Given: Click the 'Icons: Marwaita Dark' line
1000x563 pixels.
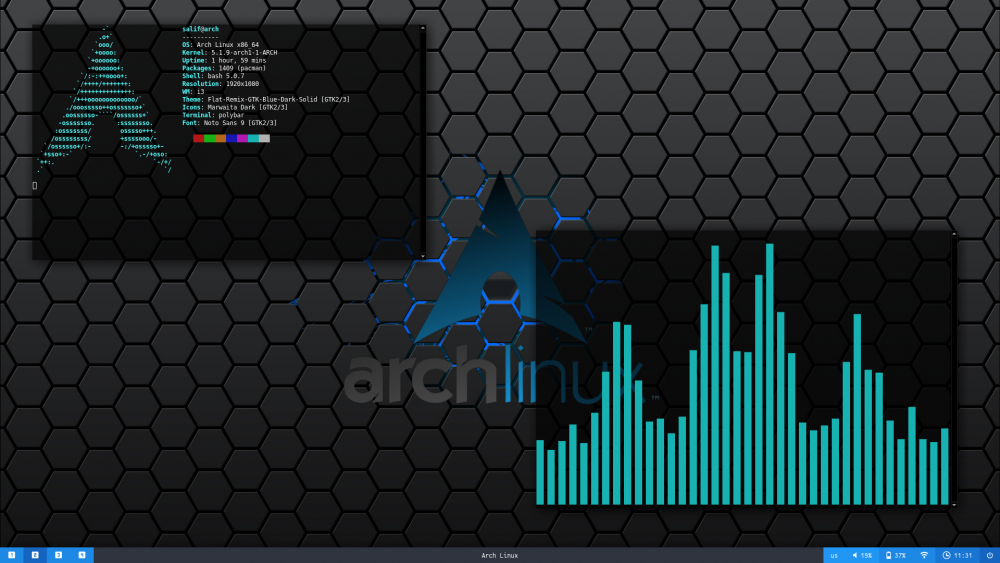Looking at the screenshot, I should pyautogui.click(x=235, y=107).
